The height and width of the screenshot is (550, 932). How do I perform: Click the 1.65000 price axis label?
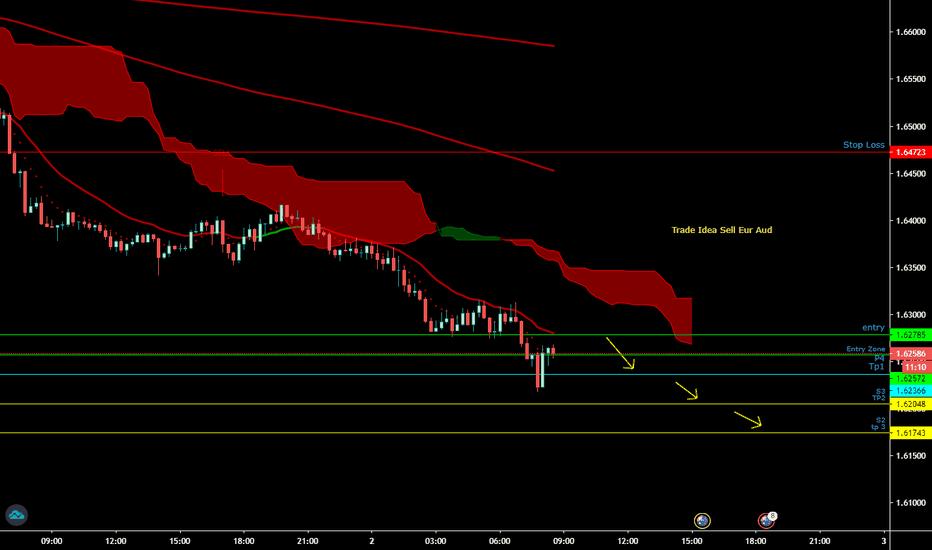[x=911, y=127]
